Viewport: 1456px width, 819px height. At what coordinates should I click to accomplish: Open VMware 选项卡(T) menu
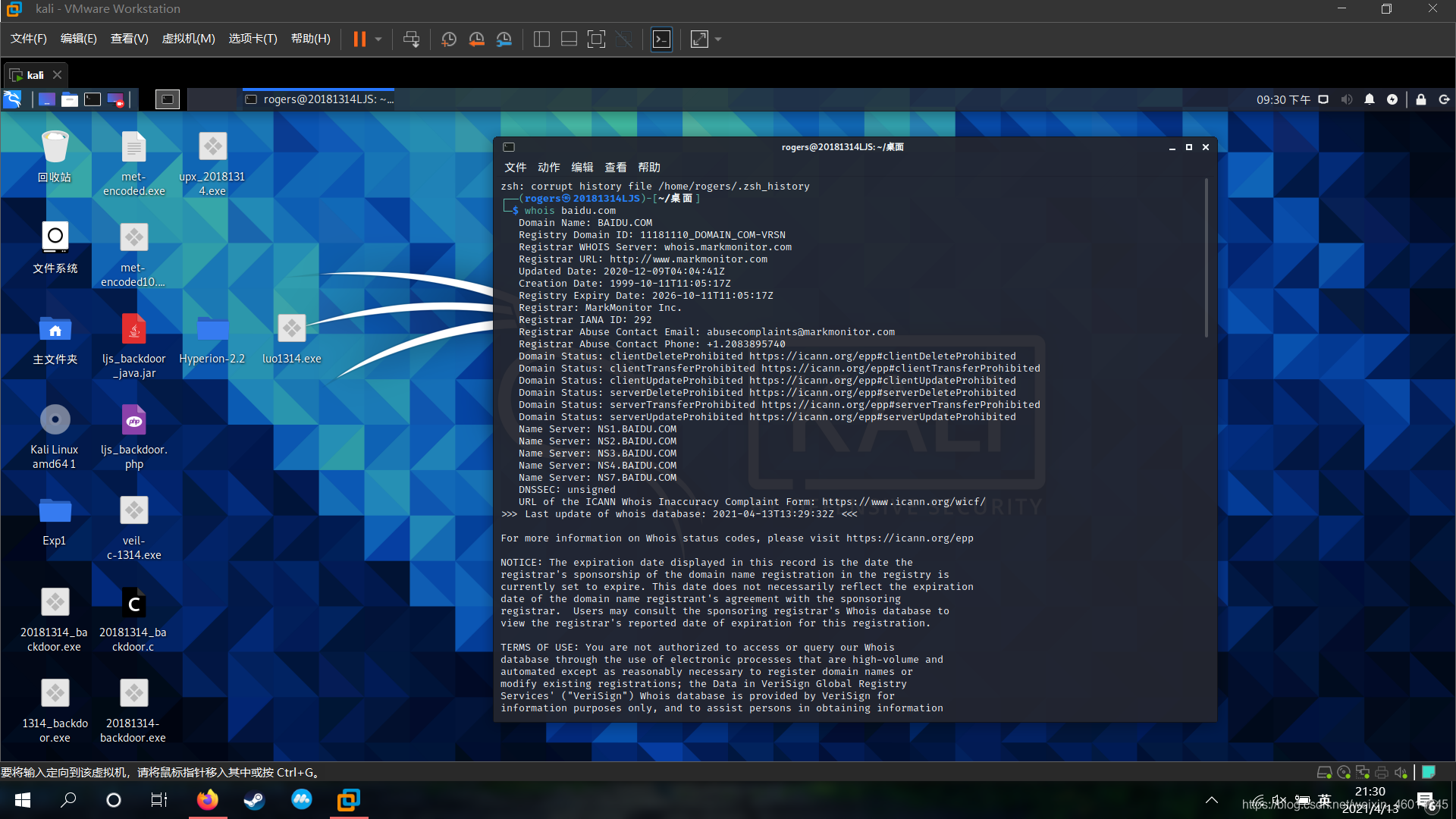253,39
